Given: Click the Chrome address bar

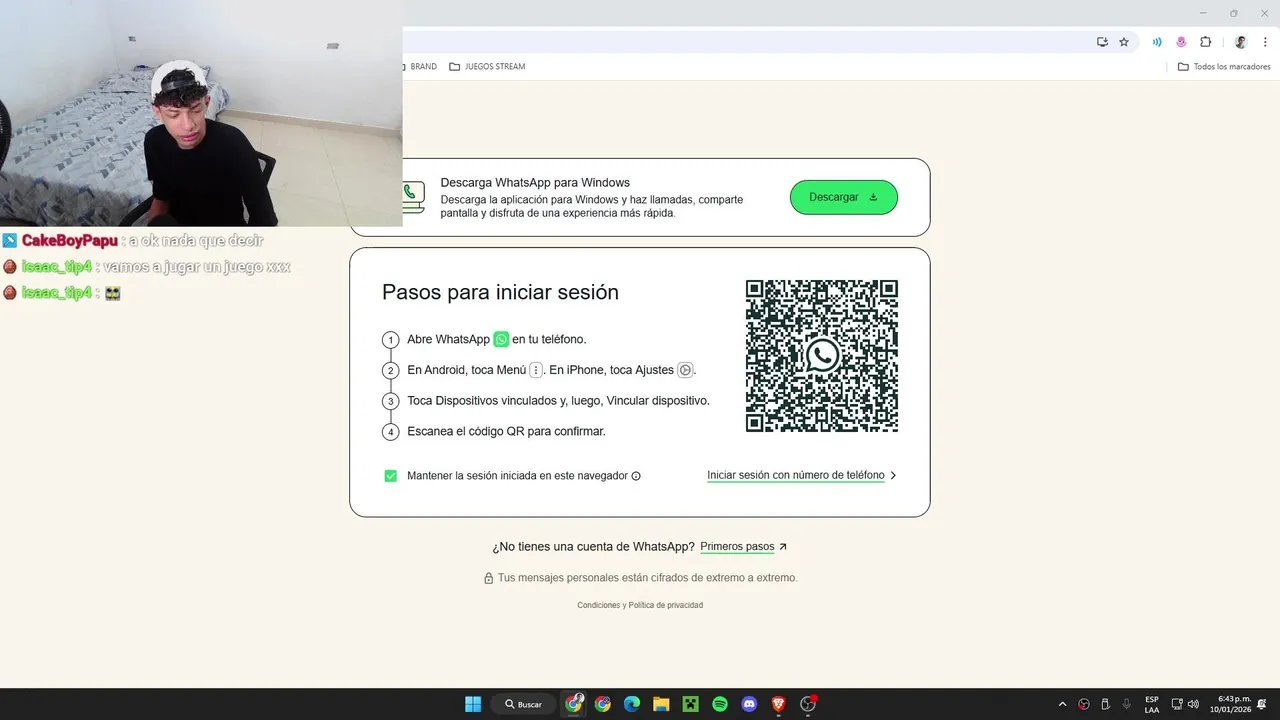Looking at the screenshot, I should (x=745, y=42).
